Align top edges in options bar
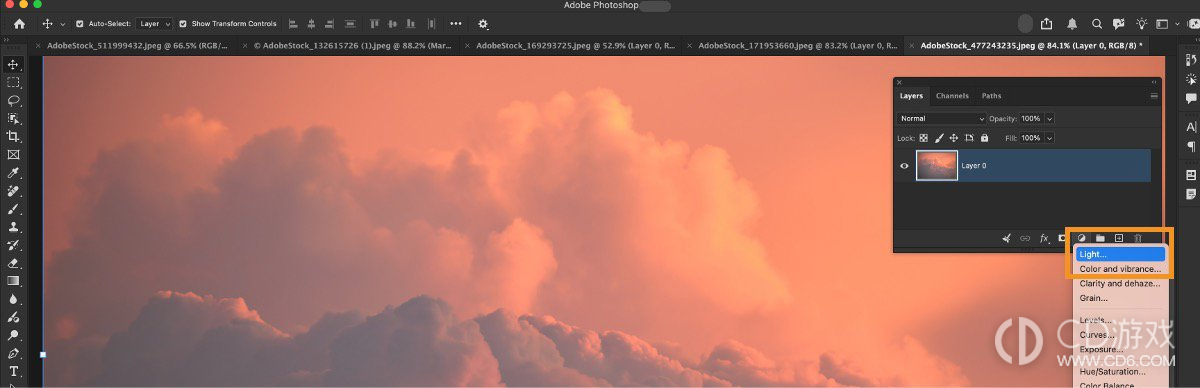This screenshot has width=1200, height=388. pos(376,23)
